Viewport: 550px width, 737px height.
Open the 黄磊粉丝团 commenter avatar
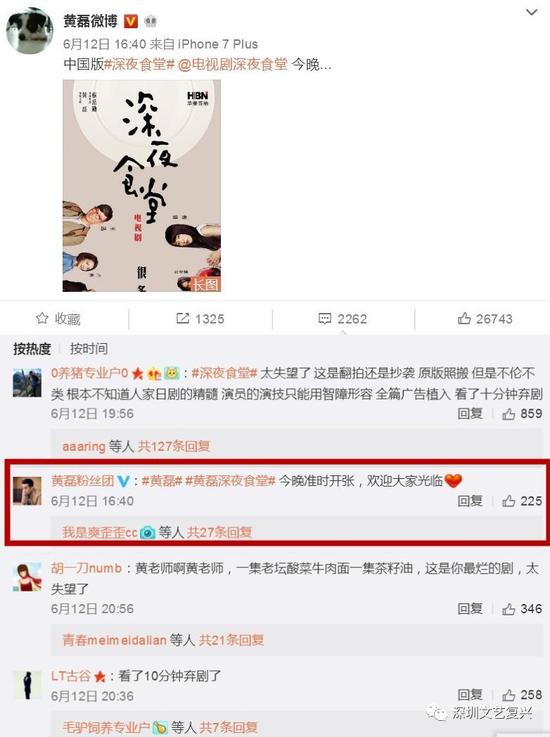click(x=27, y=491)
